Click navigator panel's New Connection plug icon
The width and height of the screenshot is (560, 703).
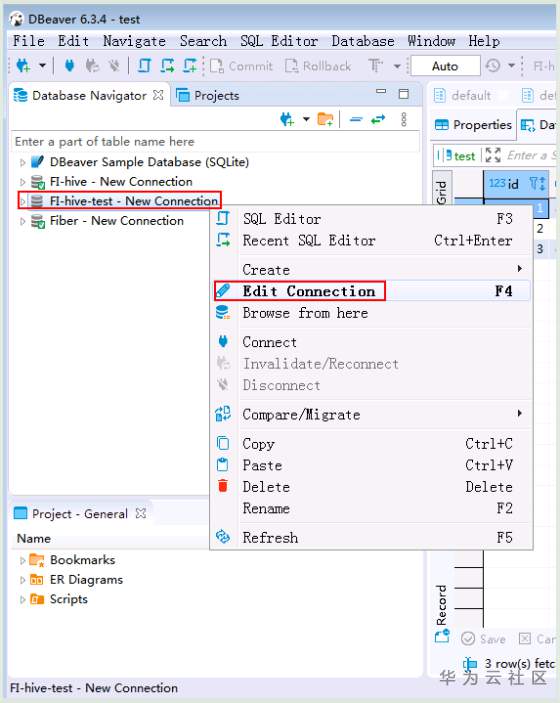coord(287,119)
